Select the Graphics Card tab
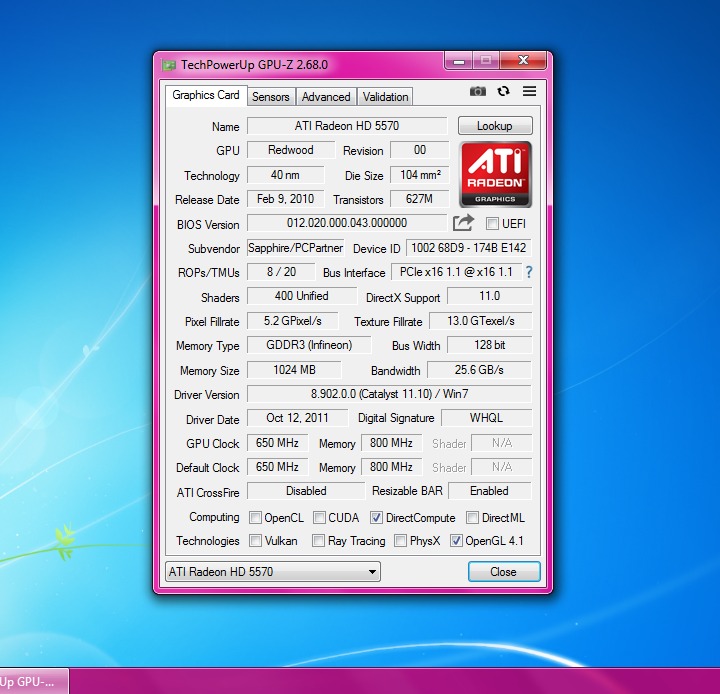 click(x=206, y=95)
